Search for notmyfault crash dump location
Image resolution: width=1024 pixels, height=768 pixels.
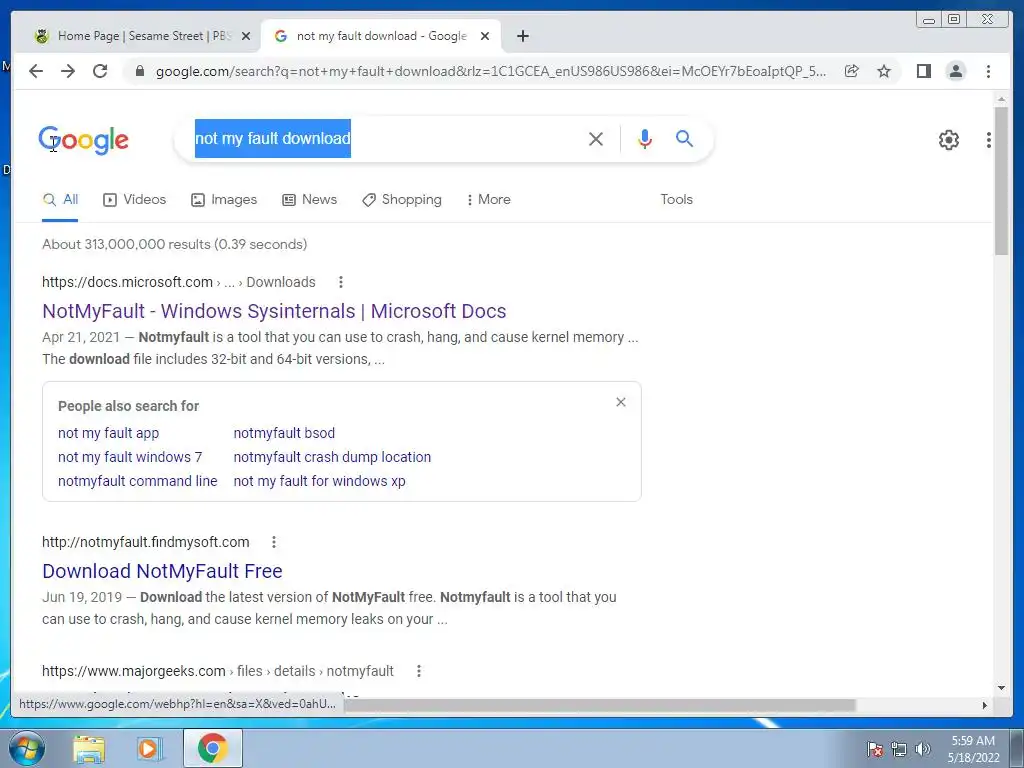tap(332, 457)
